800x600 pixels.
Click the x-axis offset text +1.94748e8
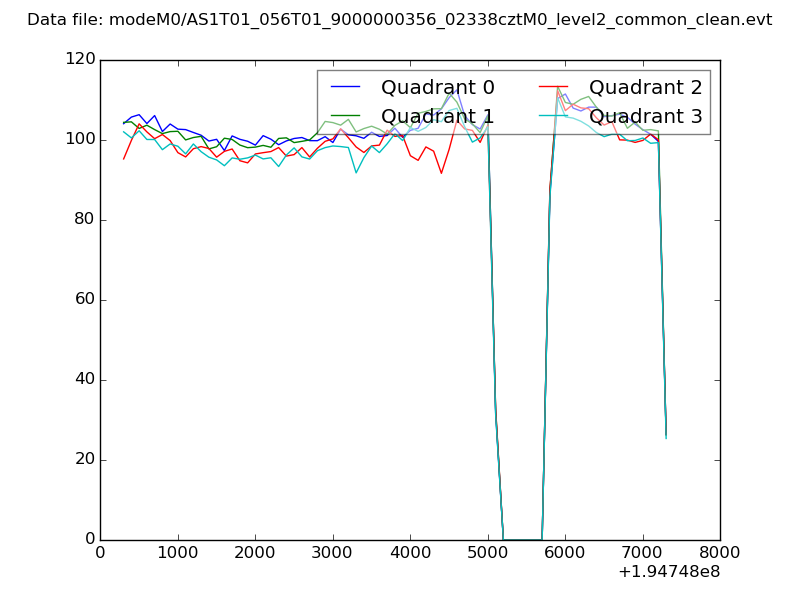(x=668, y=572)
